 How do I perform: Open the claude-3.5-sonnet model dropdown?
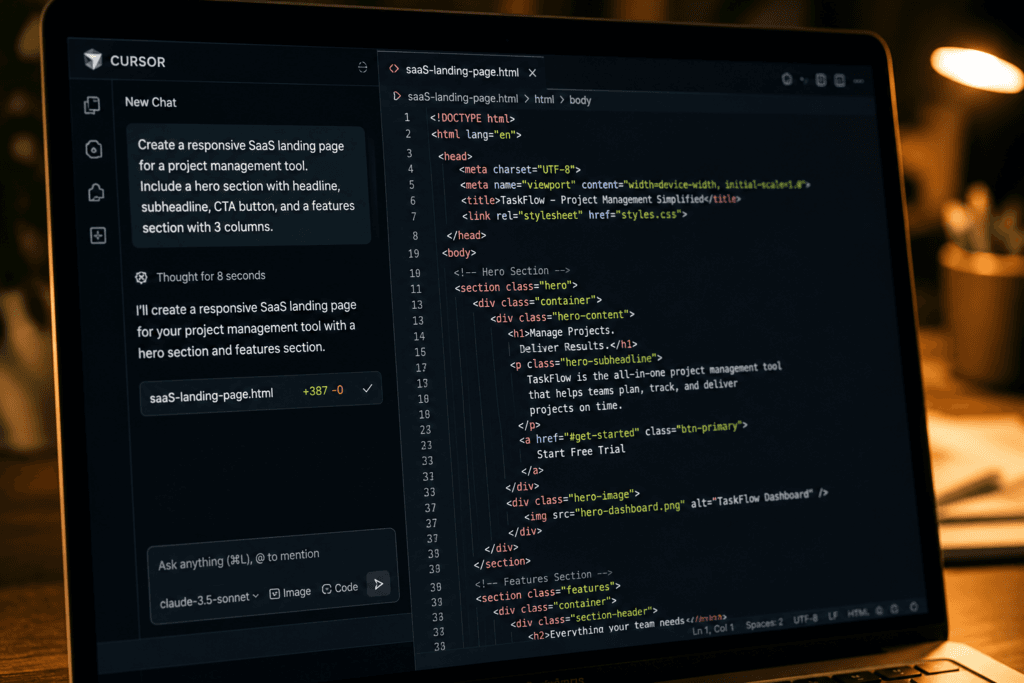click(x=209, y=599)
